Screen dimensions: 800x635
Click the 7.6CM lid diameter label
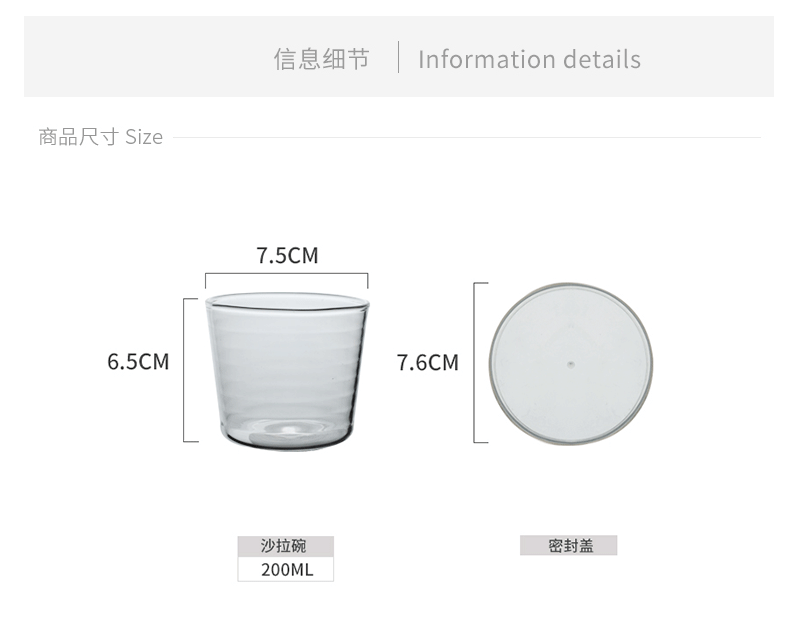pos(427,362)
